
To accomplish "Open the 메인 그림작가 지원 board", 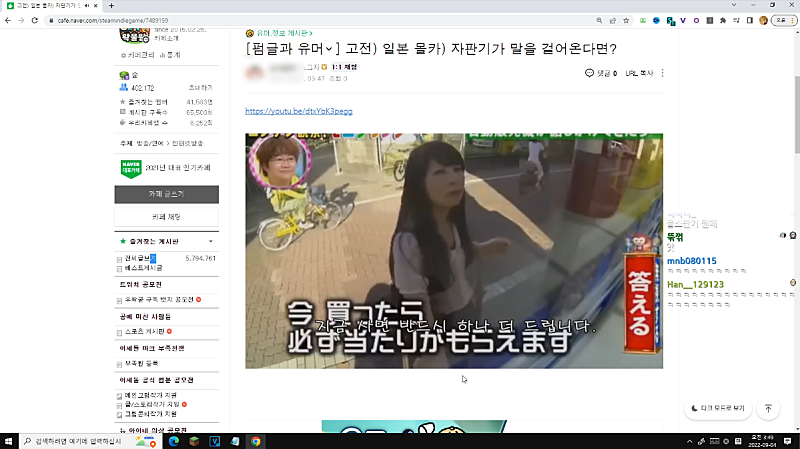I will [x=151, y=395].
